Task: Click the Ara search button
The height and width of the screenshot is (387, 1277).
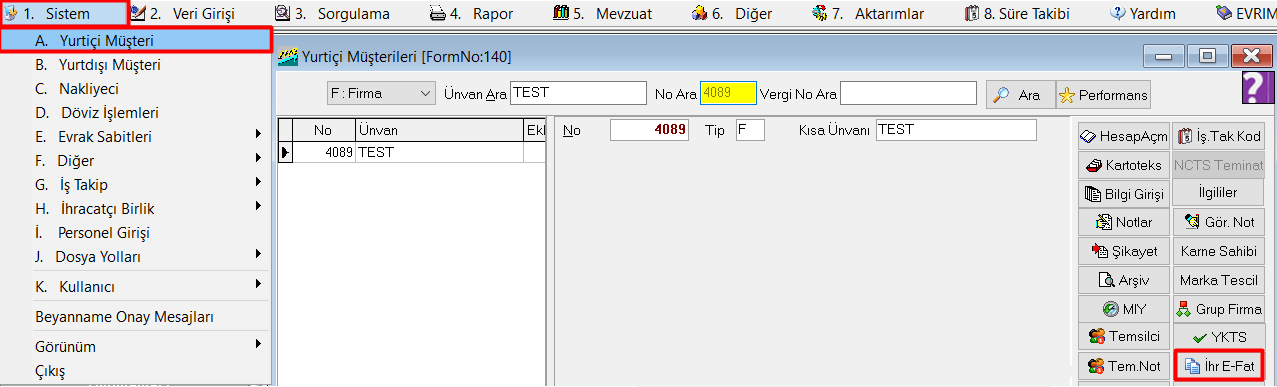Action: 1019,95
